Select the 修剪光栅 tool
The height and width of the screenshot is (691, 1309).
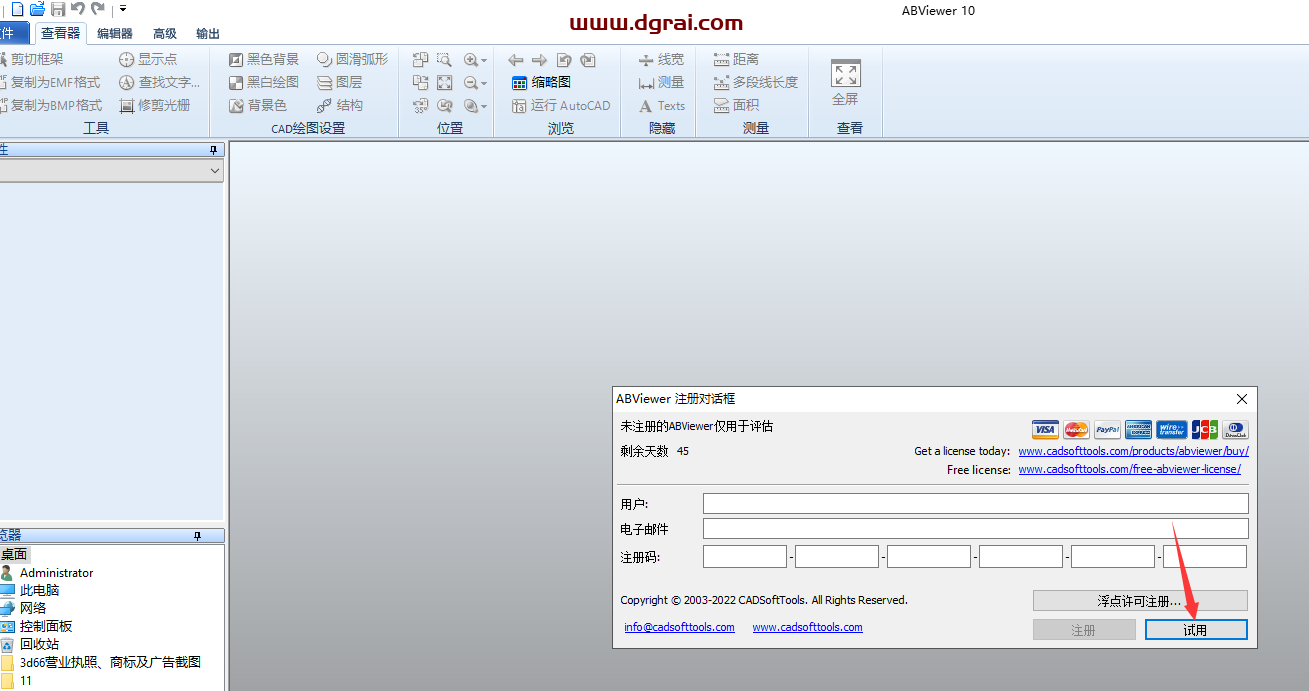[154, 105]
